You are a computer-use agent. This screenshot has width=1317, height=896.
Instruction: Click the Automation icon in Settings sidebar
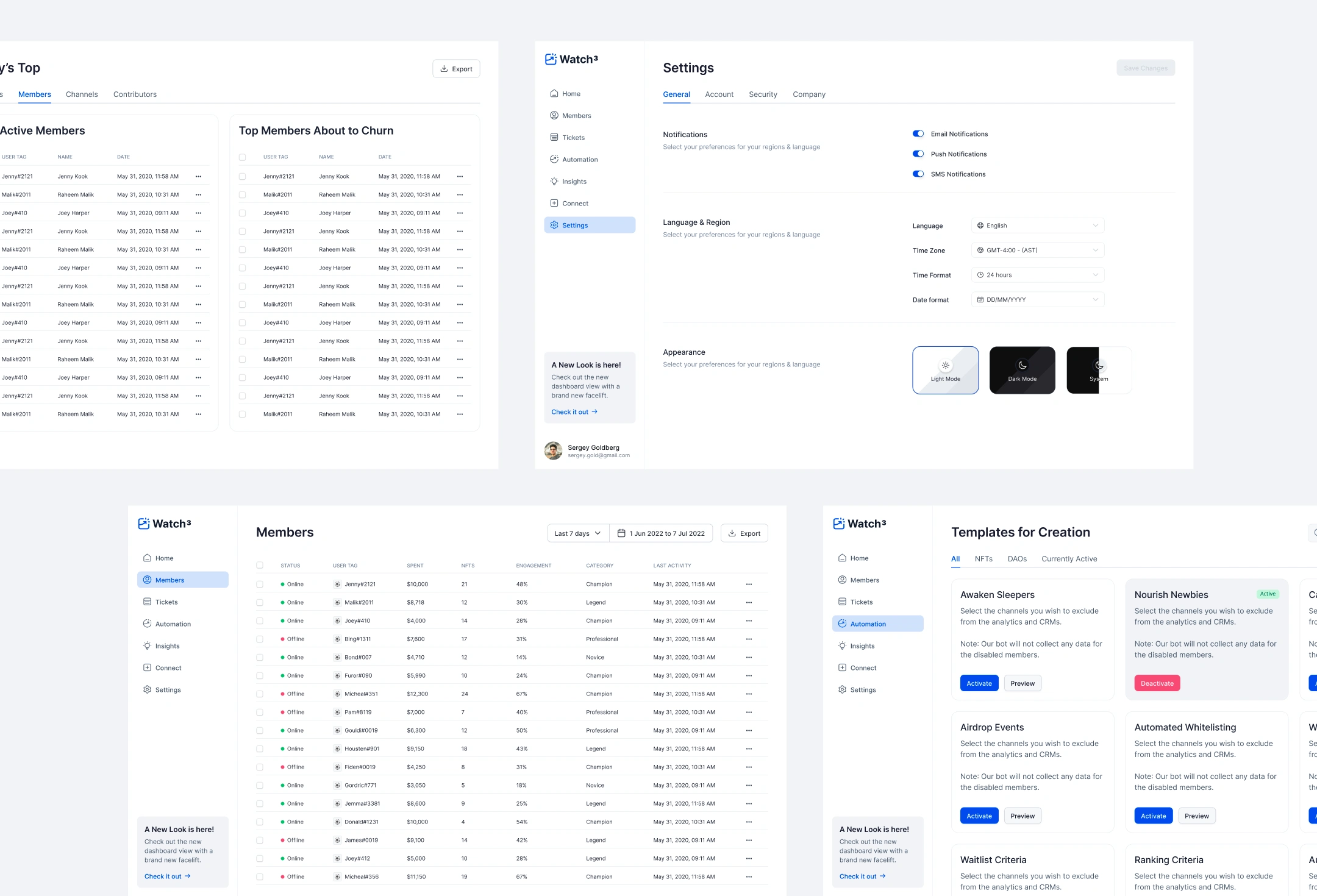point(554,160)
